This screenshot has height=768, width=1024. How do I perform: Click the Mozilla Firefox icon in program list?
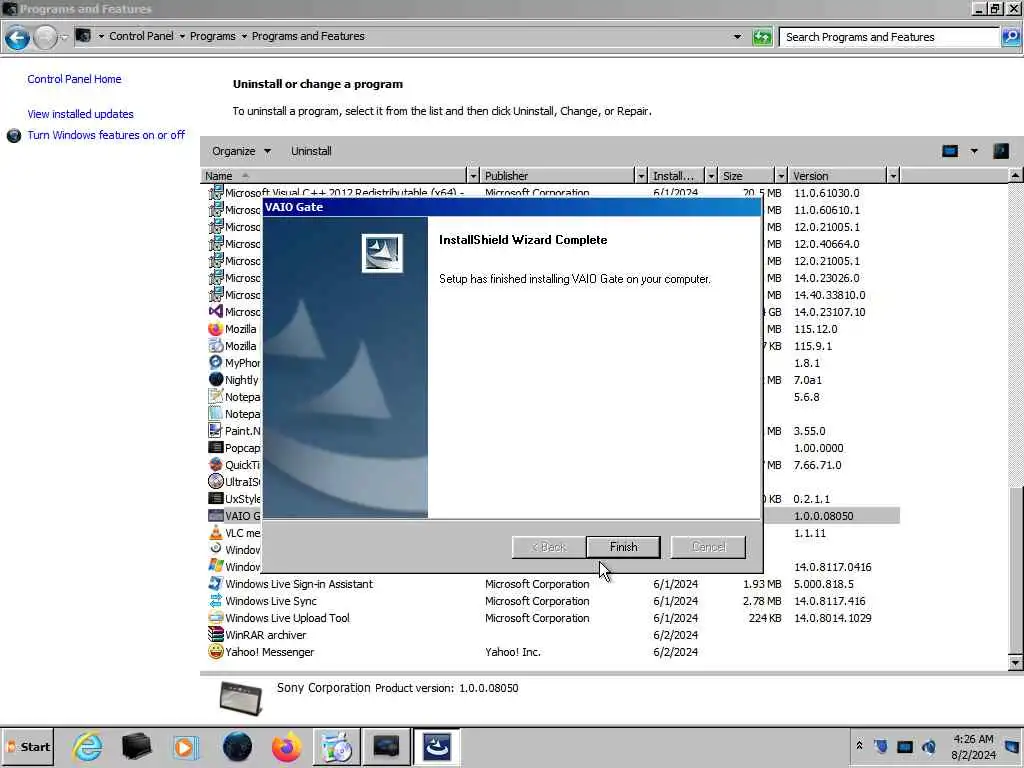216,329
